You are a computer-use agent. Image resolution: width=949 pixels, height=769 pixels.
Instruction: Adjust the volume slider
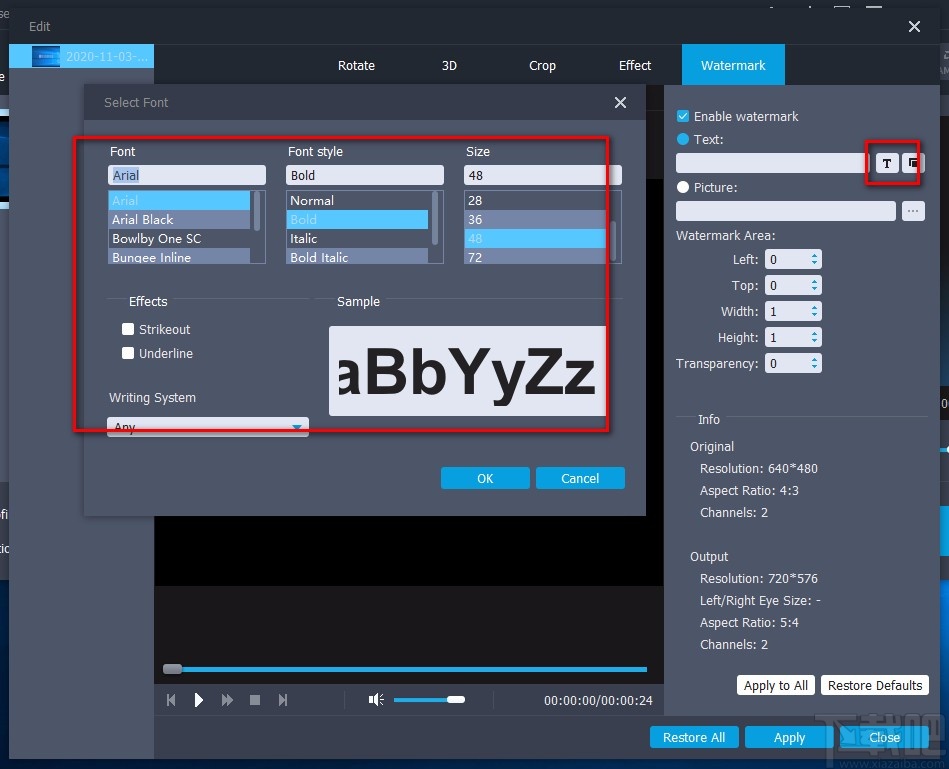(456, 700)
